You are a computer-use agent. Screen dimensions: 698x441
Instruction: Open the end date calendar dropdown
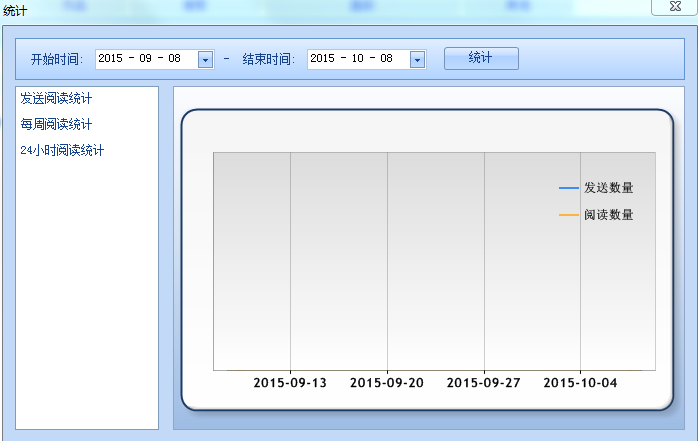(x=417, y=59)
